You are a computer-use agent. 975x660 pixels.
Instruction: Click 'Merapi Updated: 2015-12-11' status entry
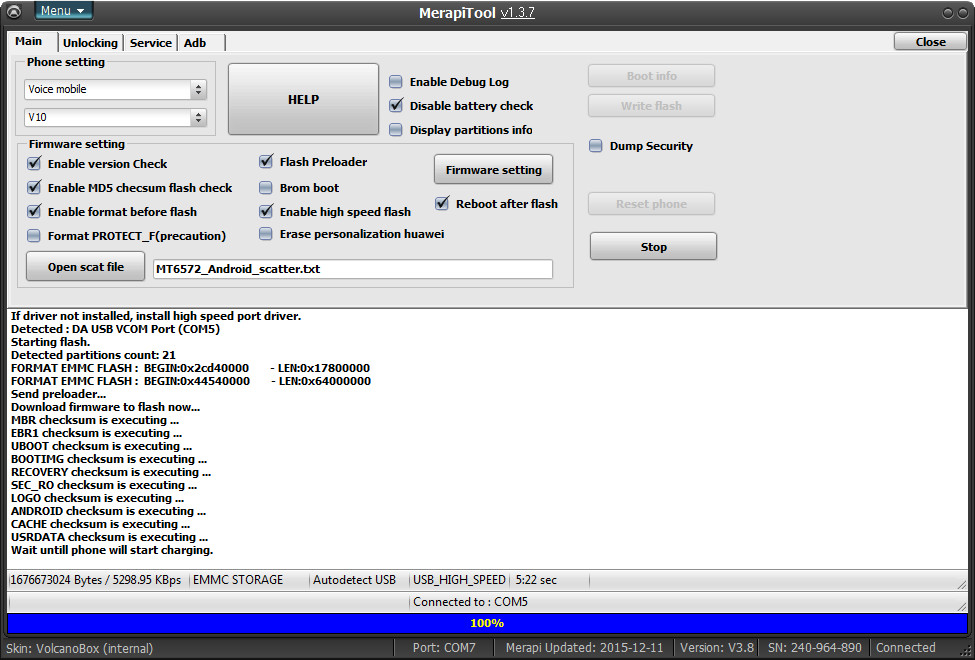[584, 648]
